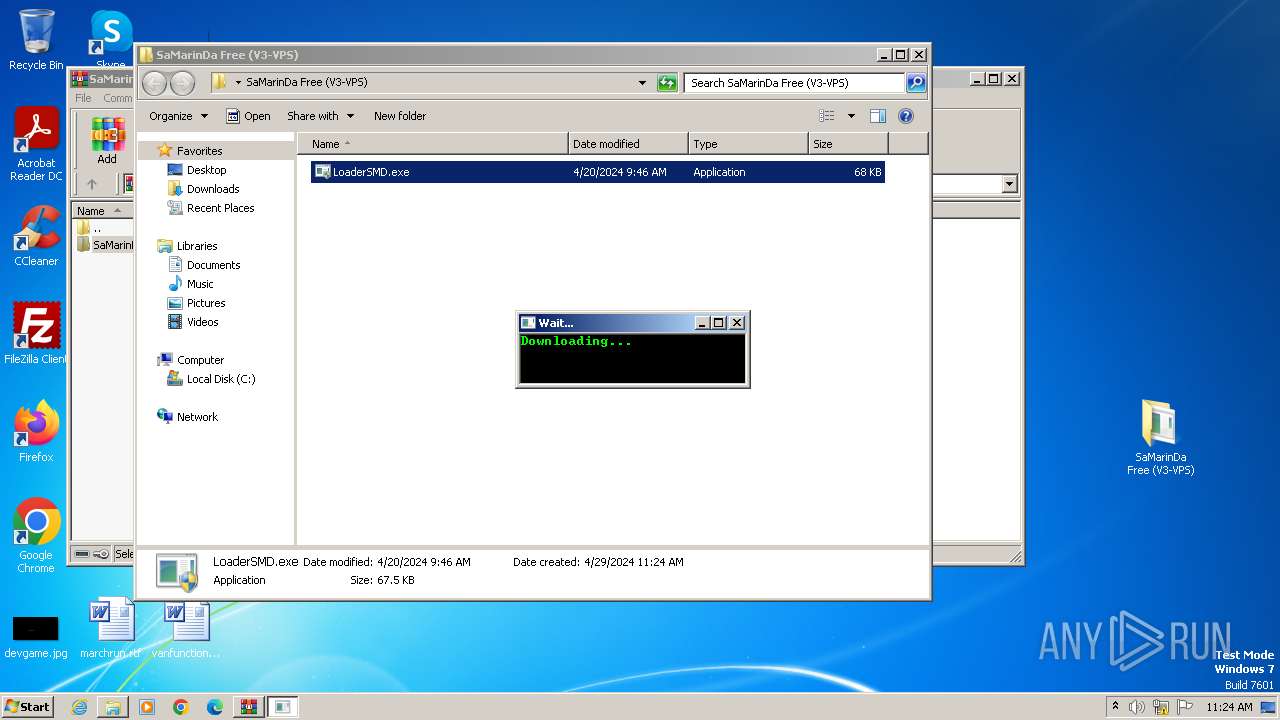Launch the FileZilla Client desktop shortcut
Image resolution: width=1280 pixels, height=720 pixels.
tap(36, 334)
